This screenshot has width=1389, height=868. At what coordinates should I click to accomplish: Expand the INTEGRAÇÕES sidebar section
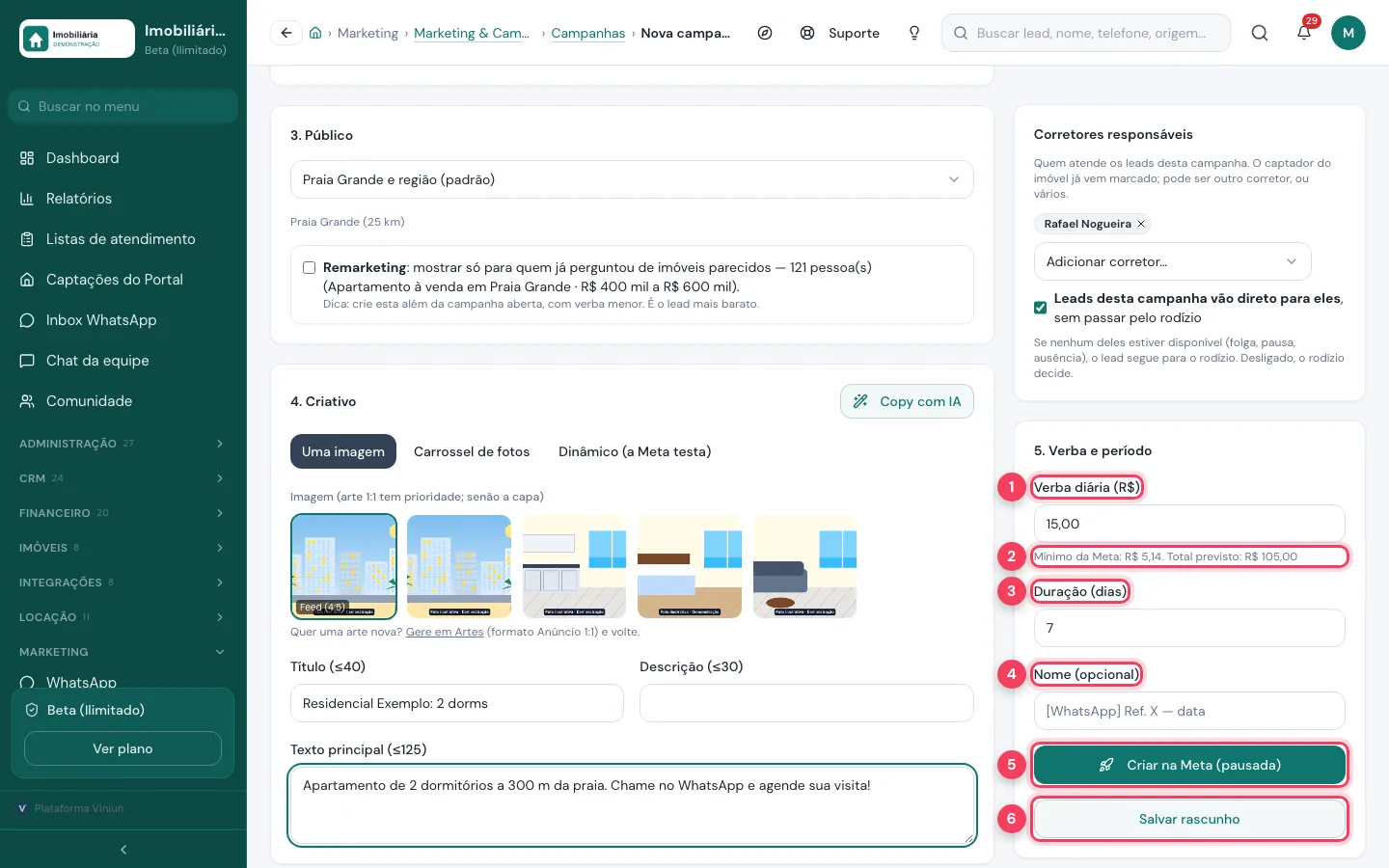pyautogui.click(x=123, y=583)
